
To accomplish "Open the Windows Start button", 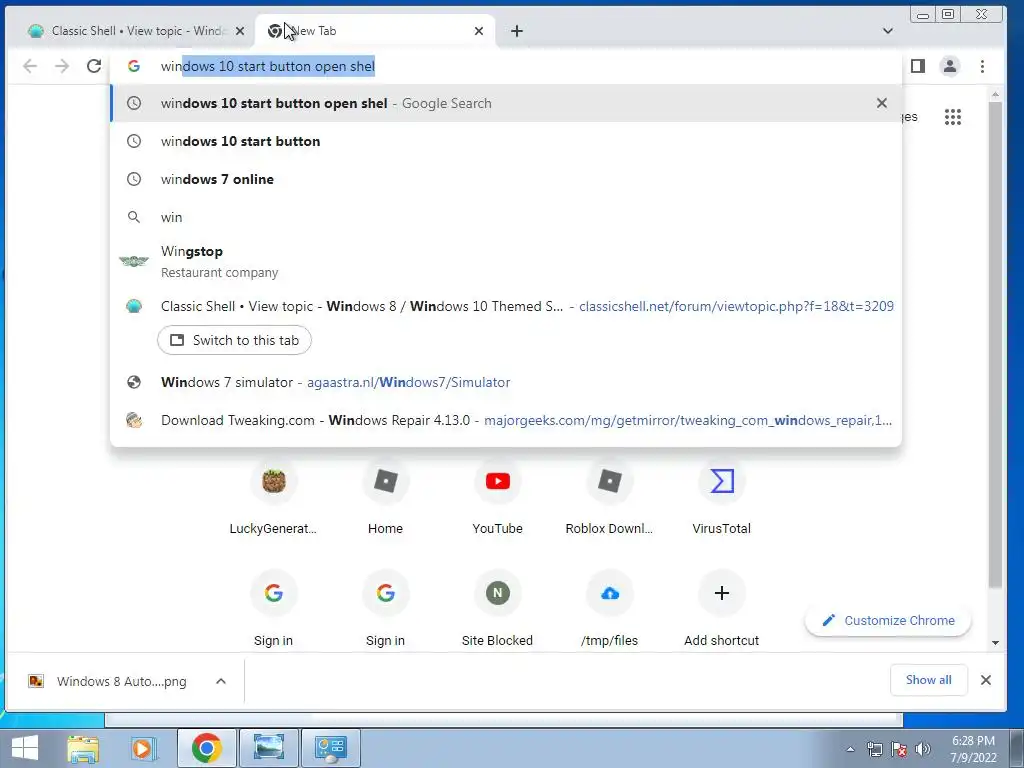I will click(x=25, y=748).
